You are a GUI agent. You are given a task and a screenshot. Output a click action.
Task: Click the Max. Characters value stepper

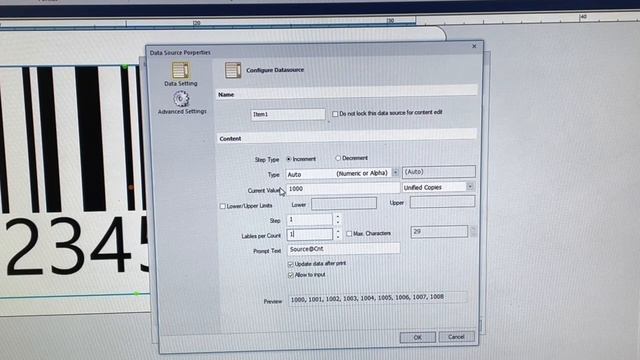pyautogui.click(x=473, y=231)
